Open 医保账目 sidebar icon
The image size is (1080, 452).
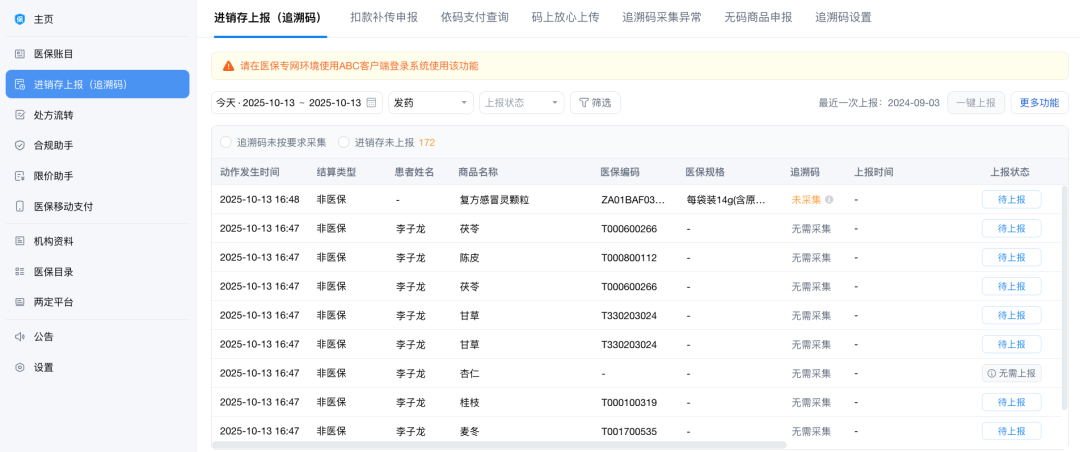(x=20, y=54)
